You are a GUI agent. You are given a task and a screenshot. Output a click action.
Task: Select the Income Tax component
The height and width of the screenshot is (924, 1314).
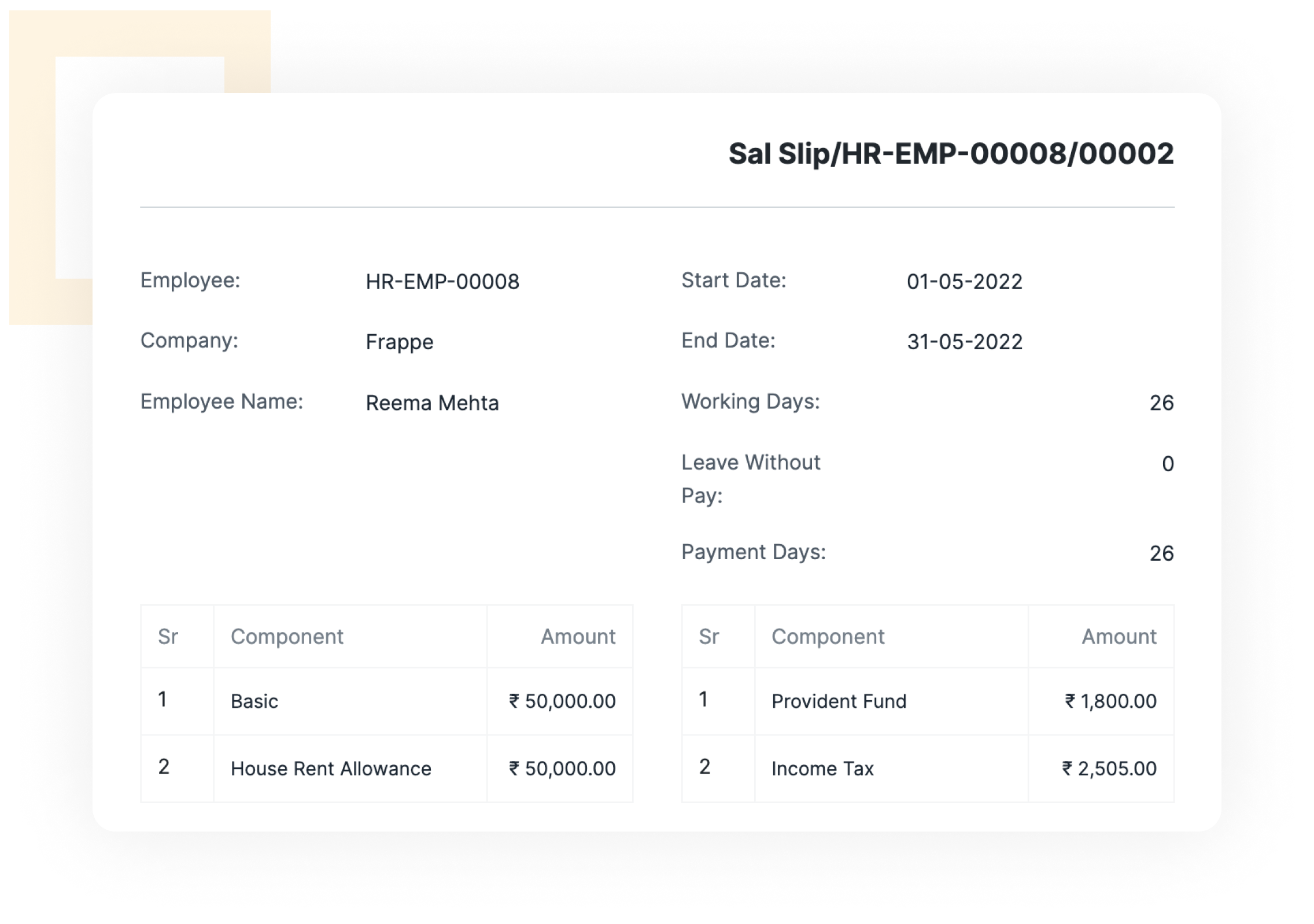[822, 769]
